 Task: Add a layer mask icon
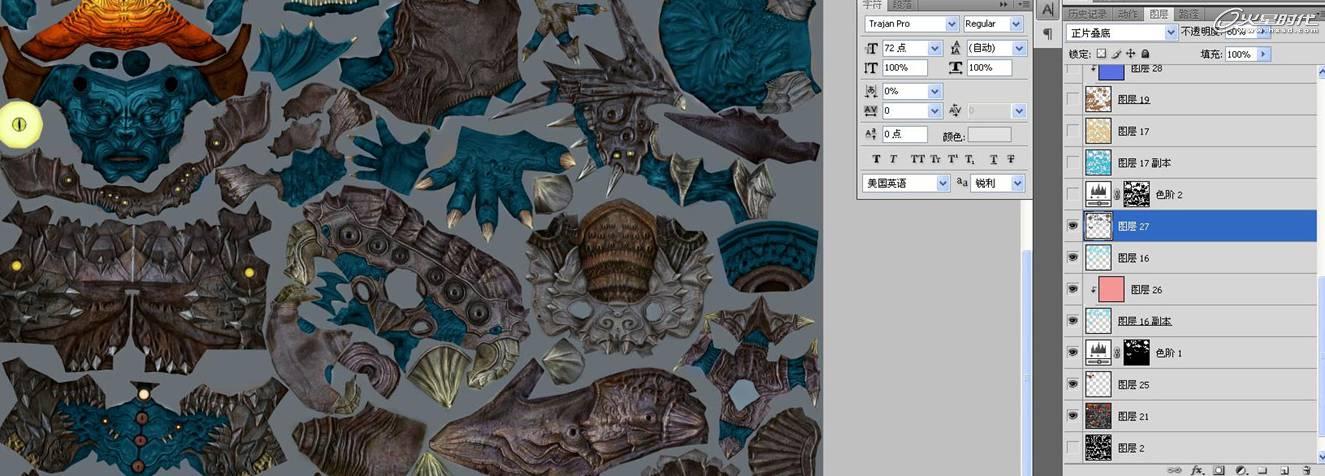click(x=1218, y=469)
